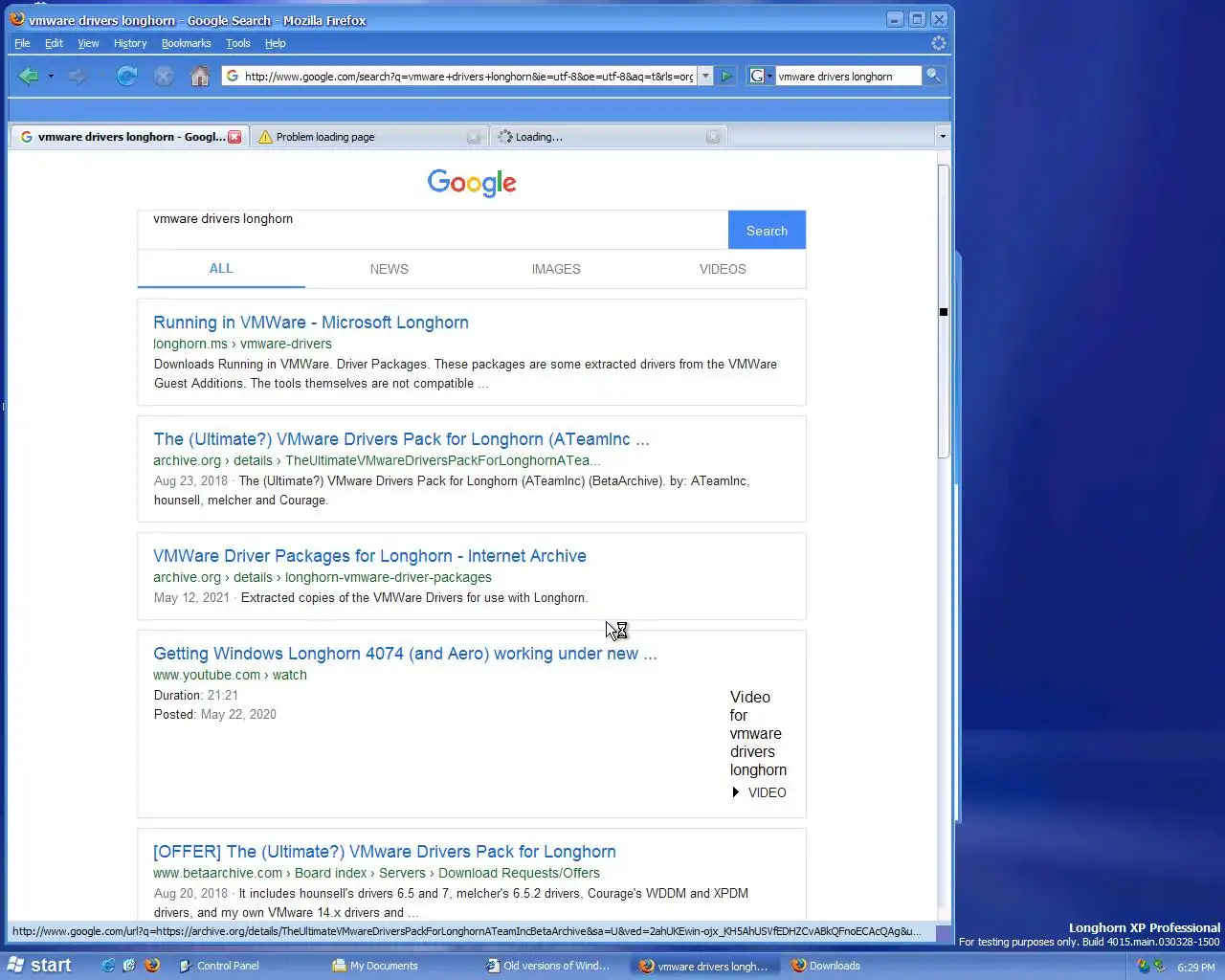The image size is (1225, 980).
Task: Close the Problem loading page tab
Action: tap(473, 137)
